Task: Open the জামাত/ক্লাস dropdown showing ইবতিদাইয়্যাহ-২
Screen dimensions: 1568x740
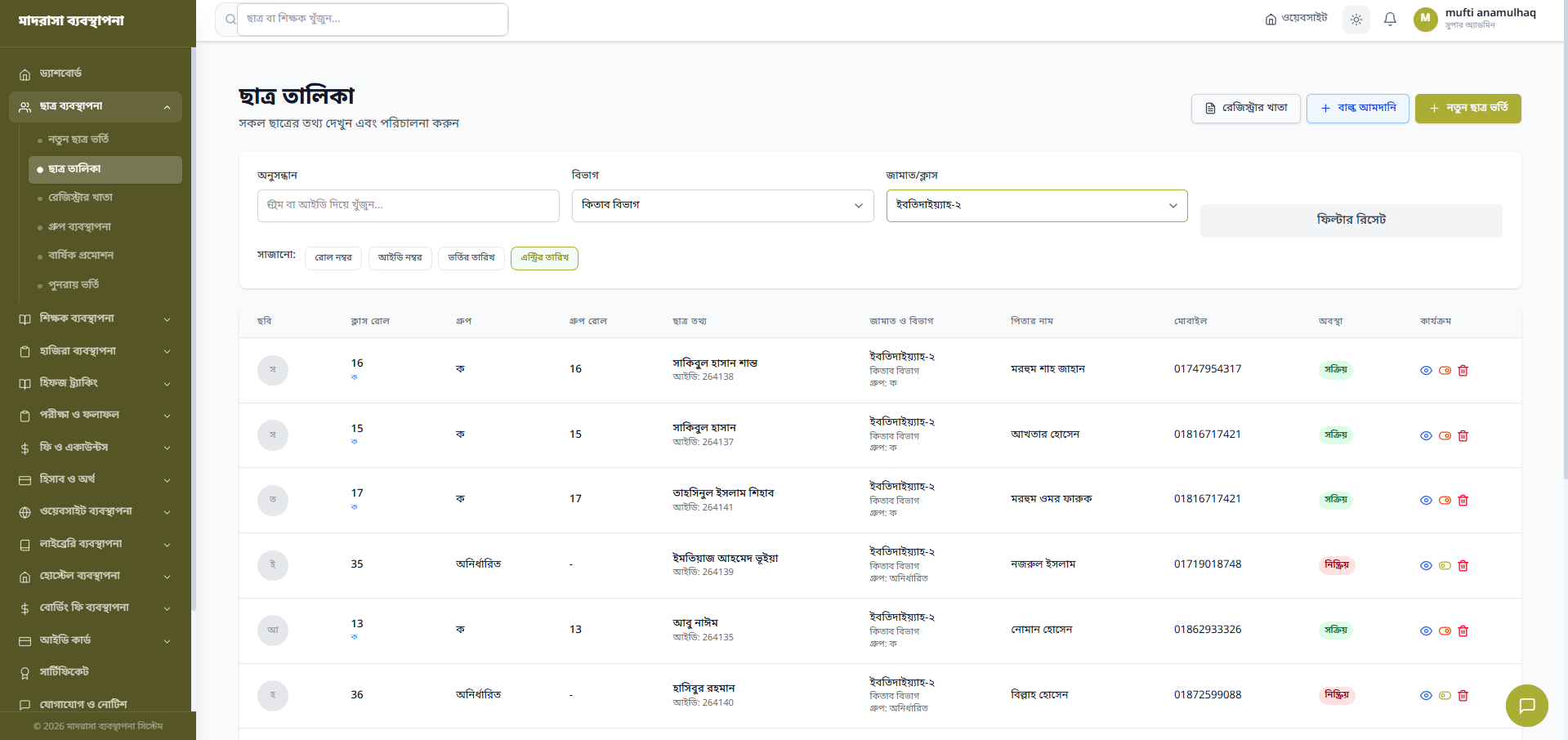Action: point(1037,206)
